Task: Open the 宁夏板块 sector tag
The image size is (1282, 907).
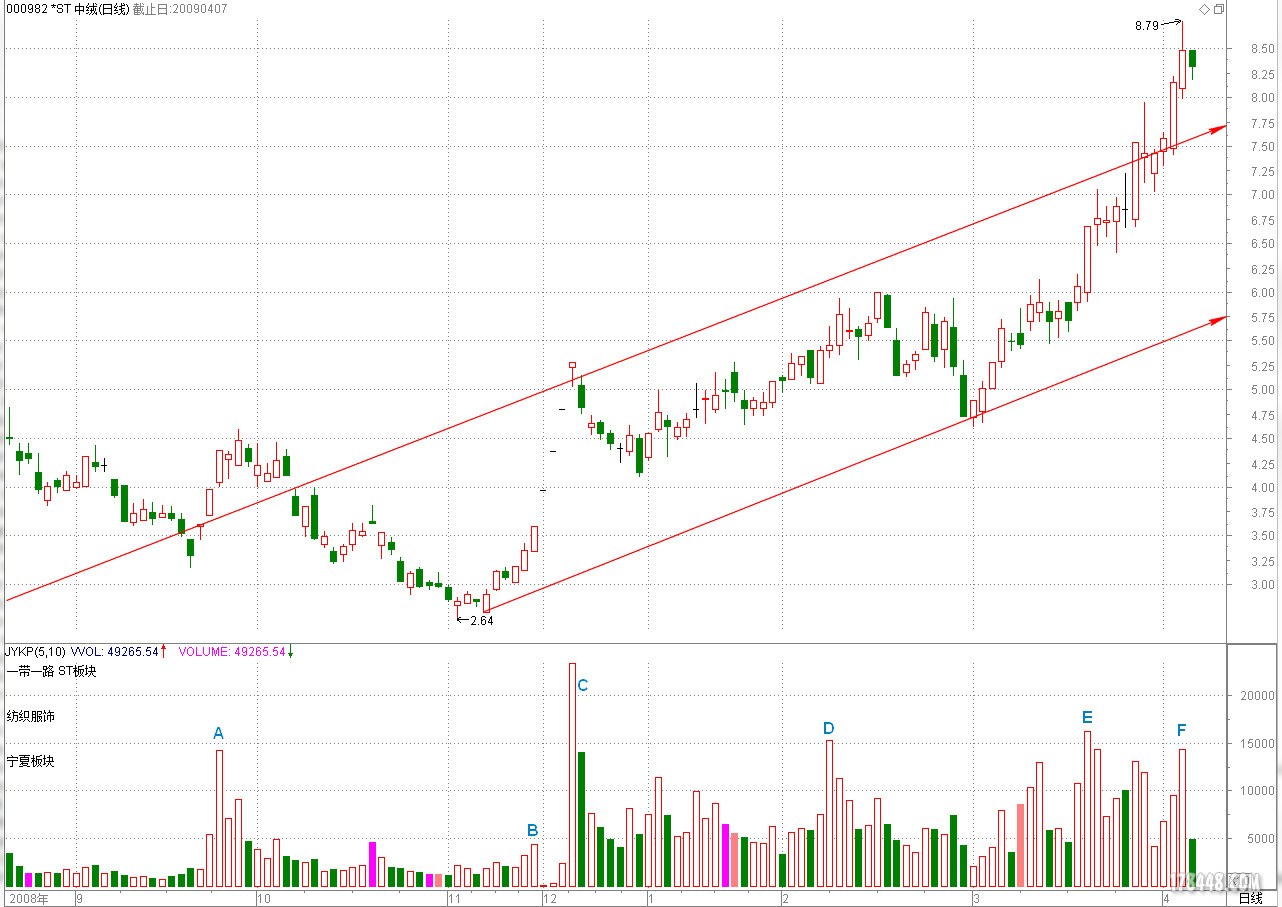Action: point(30,761)
